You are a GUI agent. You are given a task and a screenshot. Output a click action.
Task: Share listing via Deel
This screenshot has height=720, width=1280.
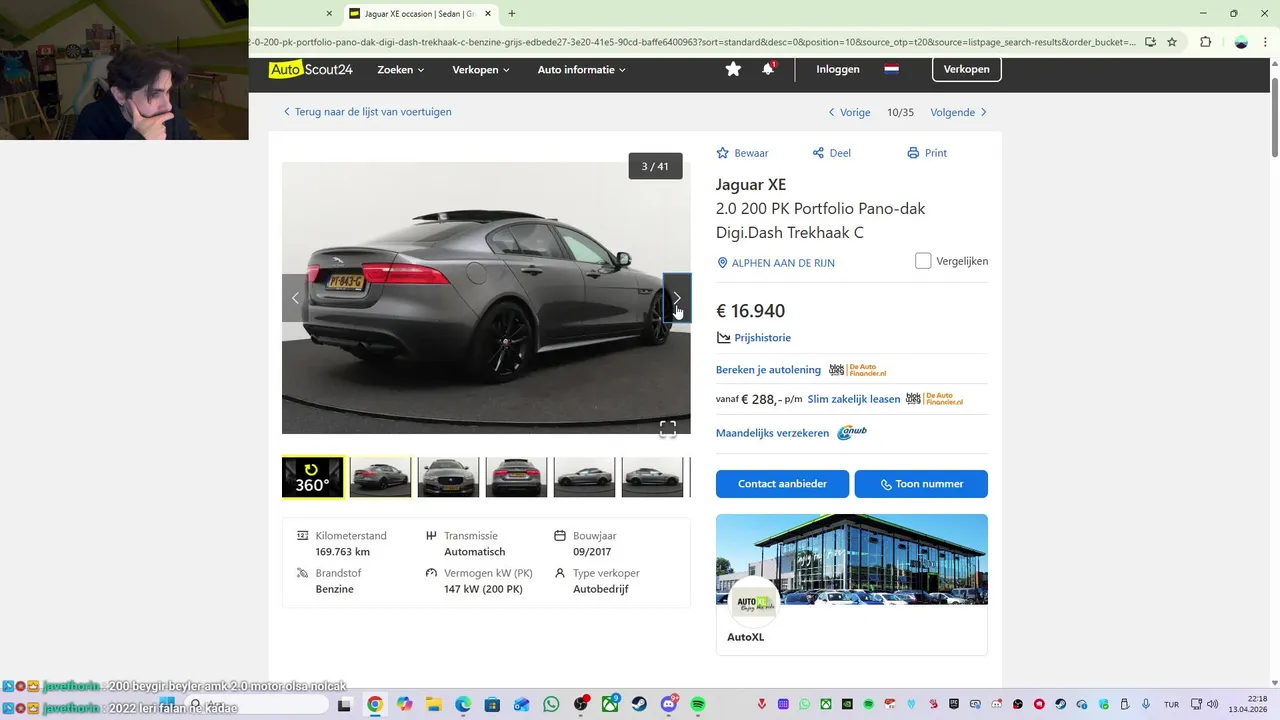[x=831, y=153]
